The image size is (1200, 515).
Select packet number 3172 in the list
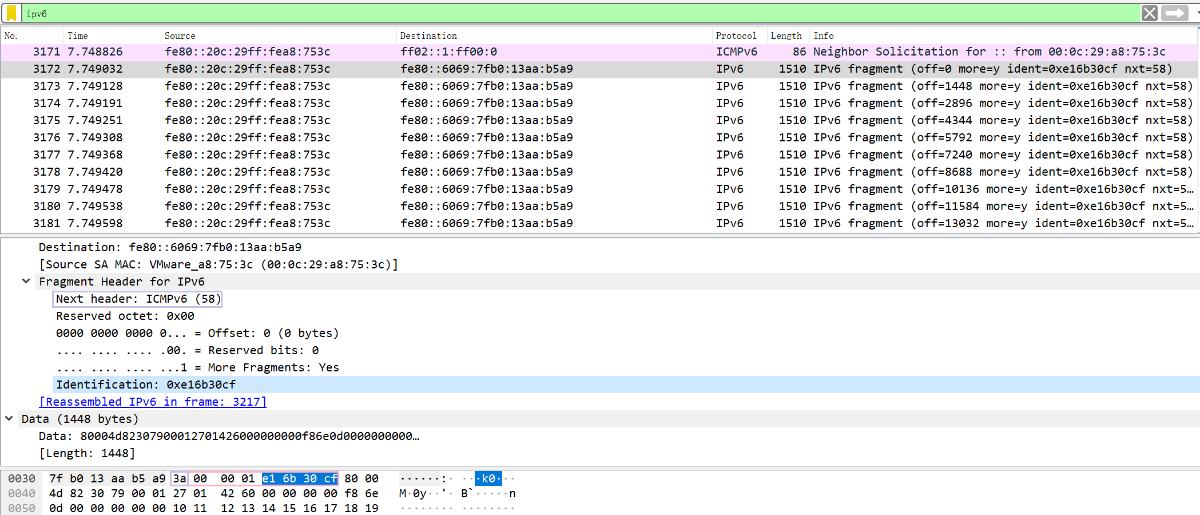[x=600, y=69]
